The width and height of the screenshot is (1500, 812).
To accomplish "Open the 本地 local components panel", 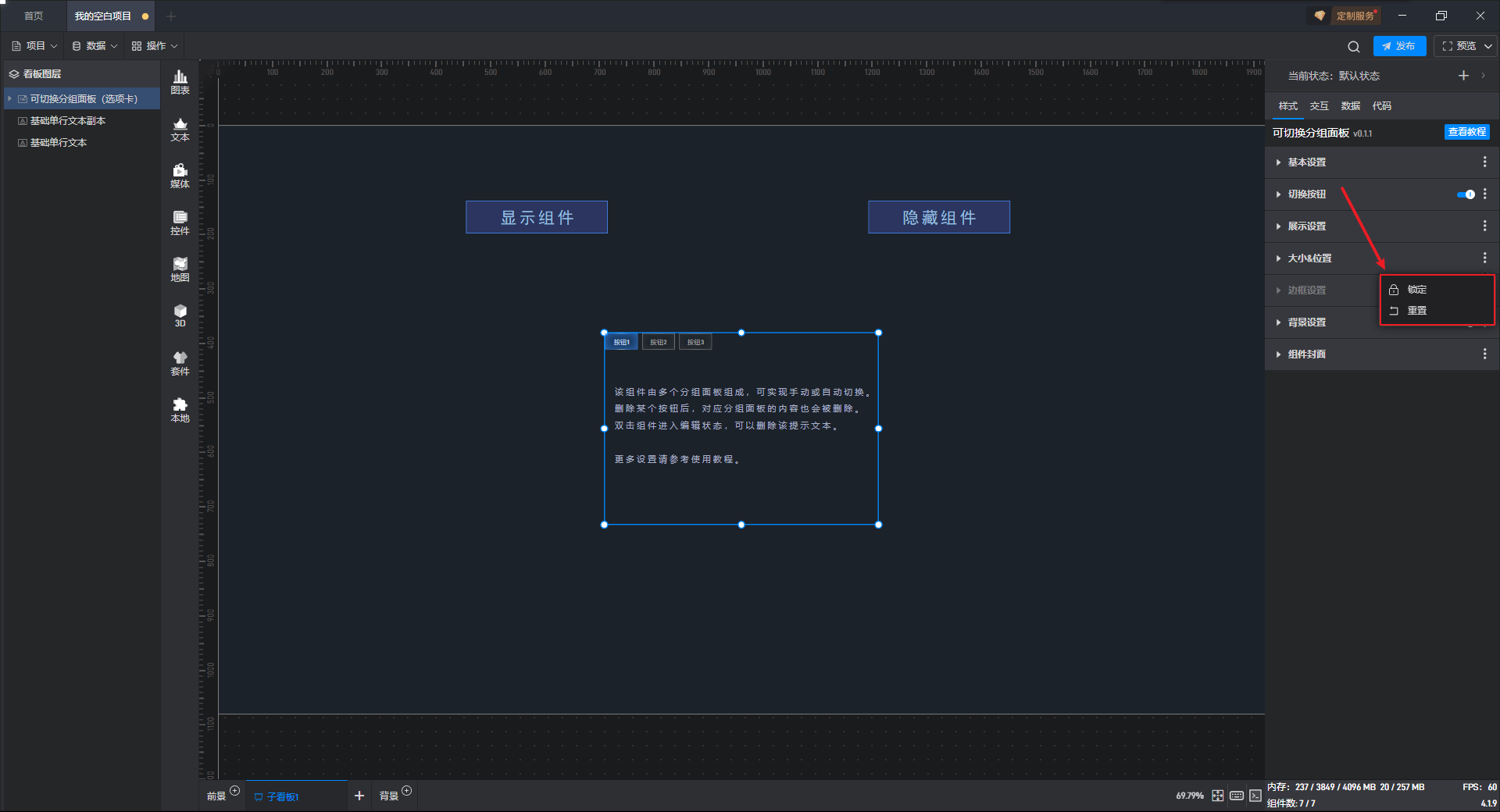I will 180,410.
